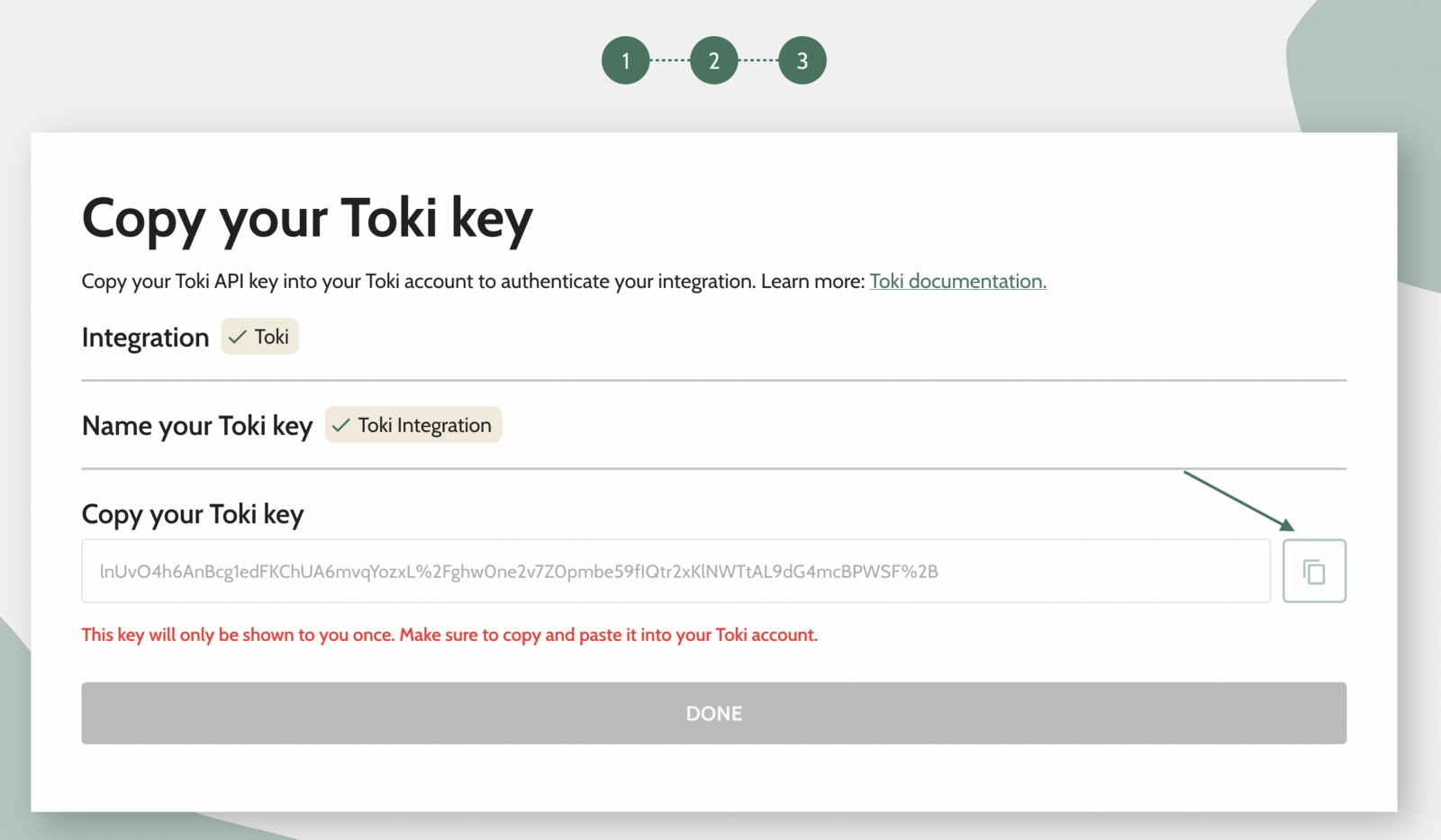1441x840 pixels.
Task: Click the gray DONE button
Action: (x=714, y=713)
